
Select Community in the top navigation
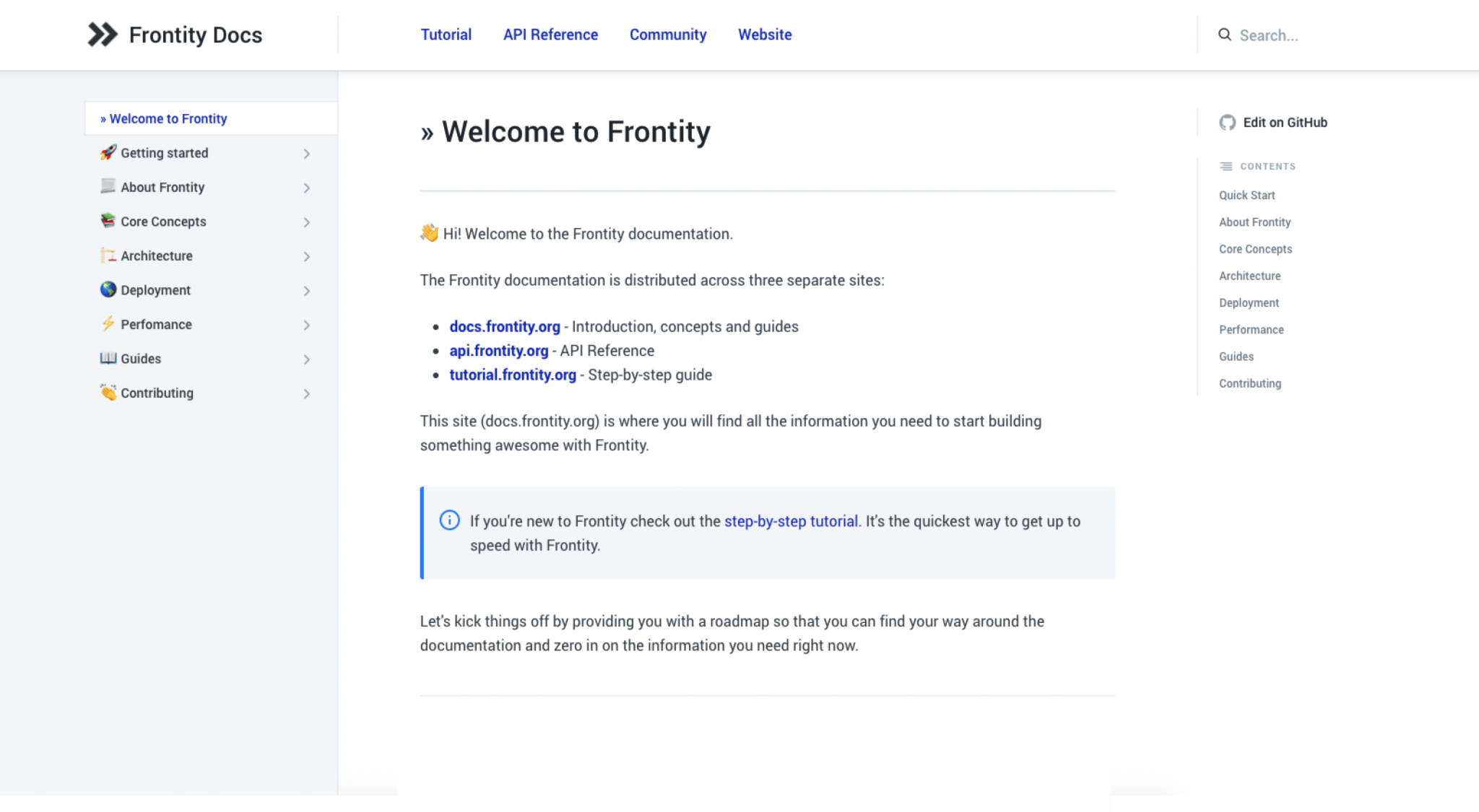667,34
